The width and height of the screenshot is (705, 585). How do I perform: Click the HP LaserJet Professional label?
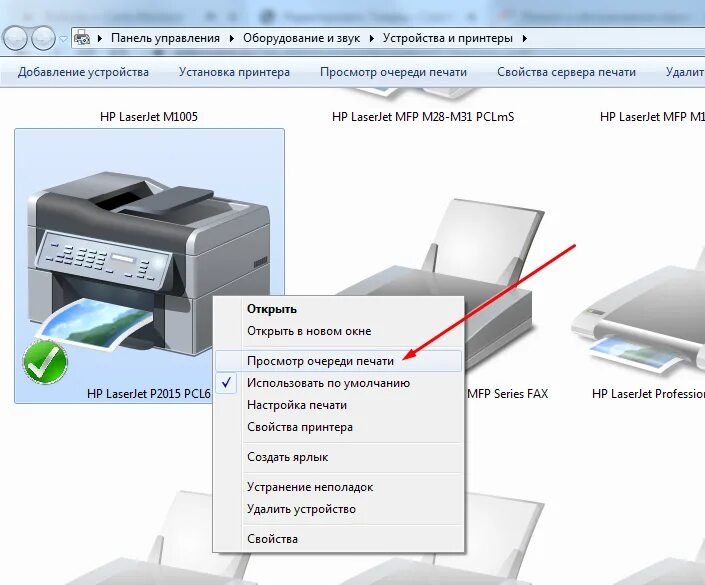coord(648,394)
